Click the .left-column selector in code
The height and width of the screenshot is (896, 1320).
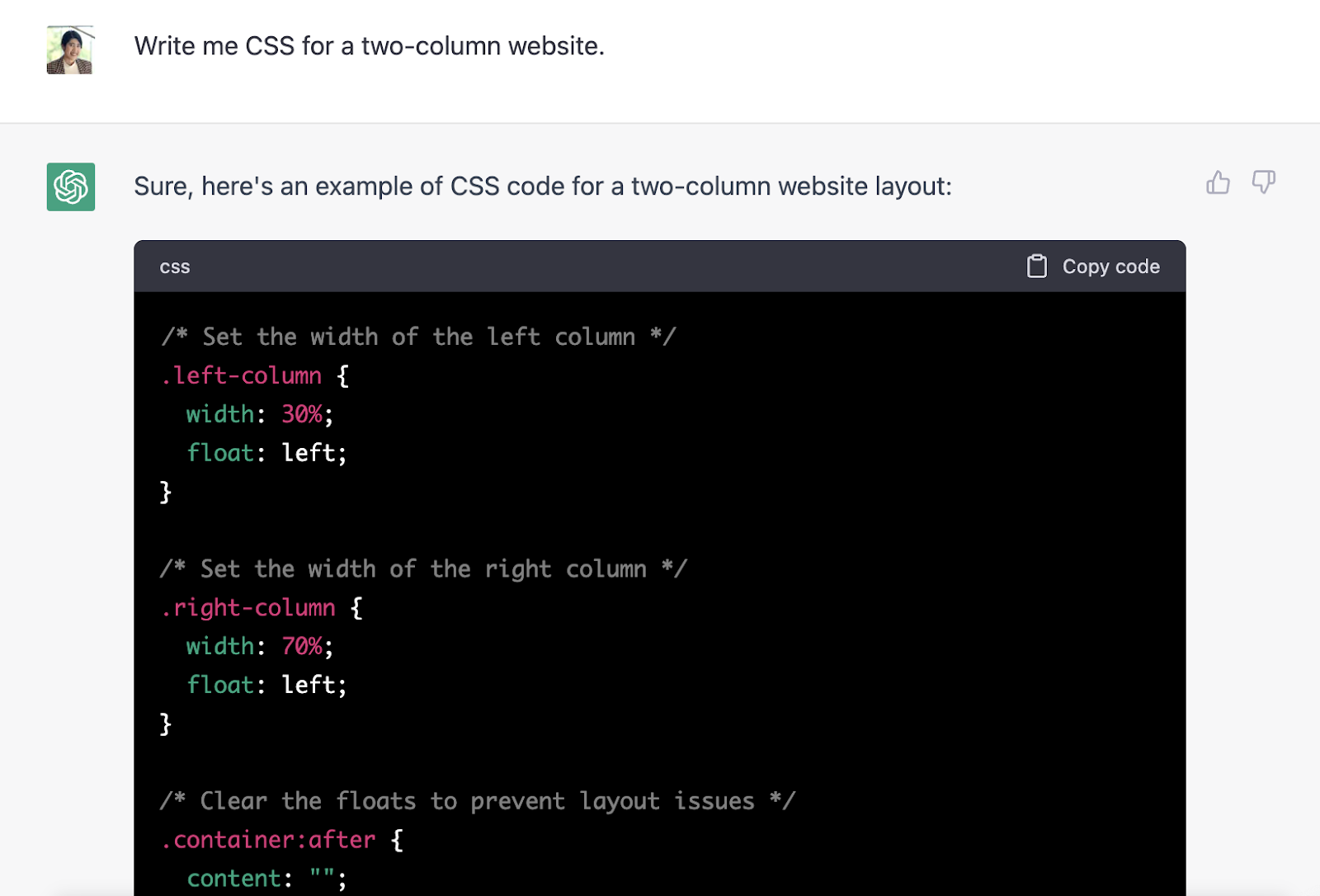click(242, 376)
